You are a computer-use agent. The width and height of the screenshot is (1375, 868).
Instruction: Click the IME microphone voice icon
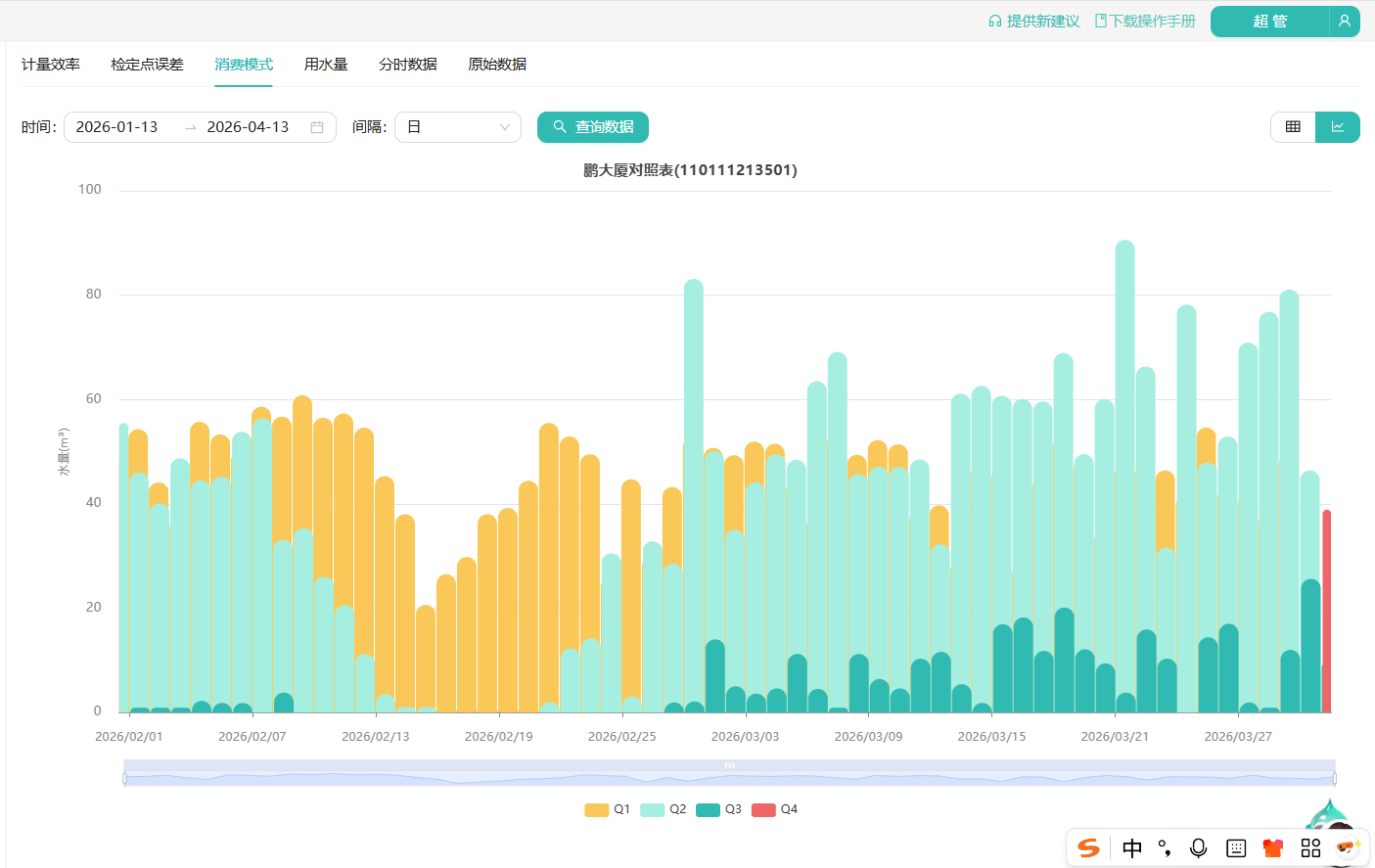point(1198,848)
